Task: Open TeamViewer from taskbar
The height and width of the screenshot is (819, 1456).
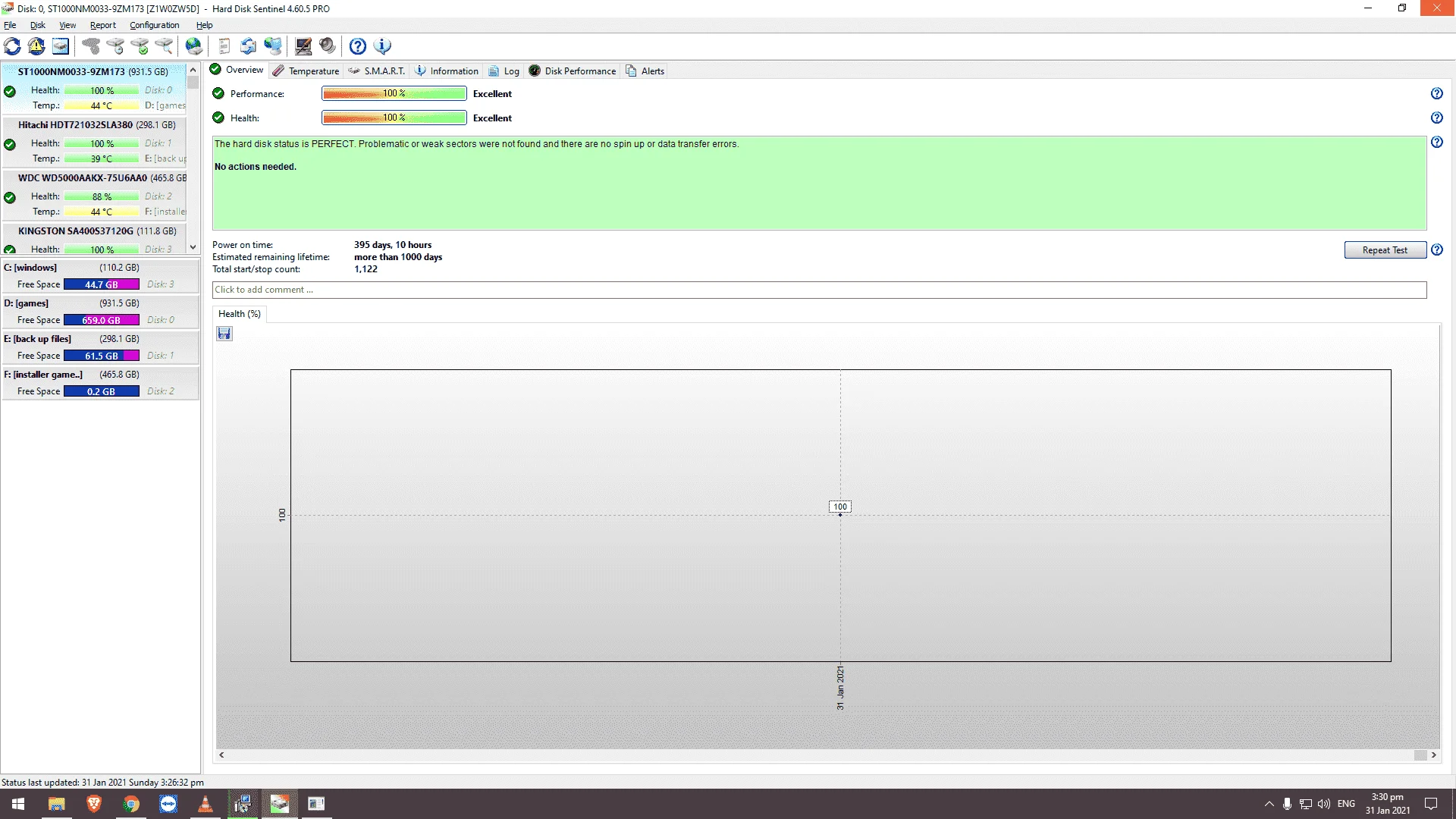Action: (168, 804)
